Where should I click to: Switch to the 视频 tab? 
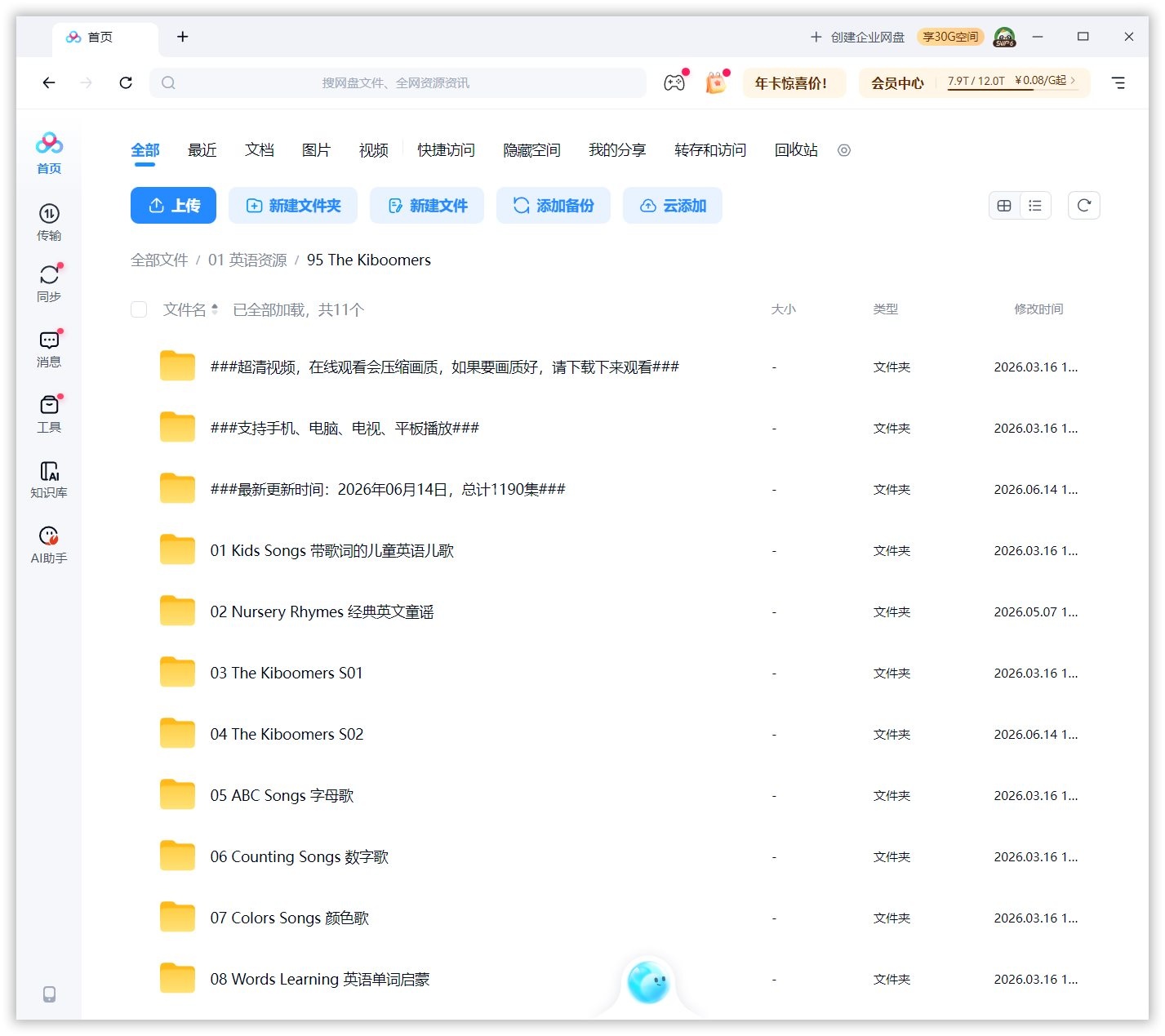click(374, 150)
